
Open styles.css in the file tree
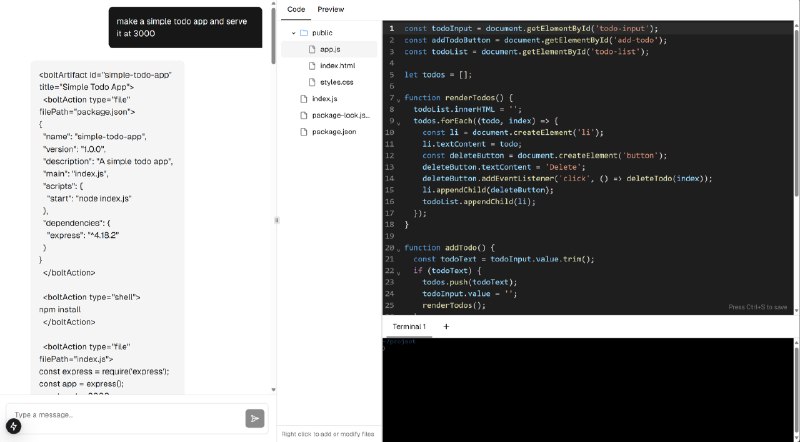click(337, 82)
